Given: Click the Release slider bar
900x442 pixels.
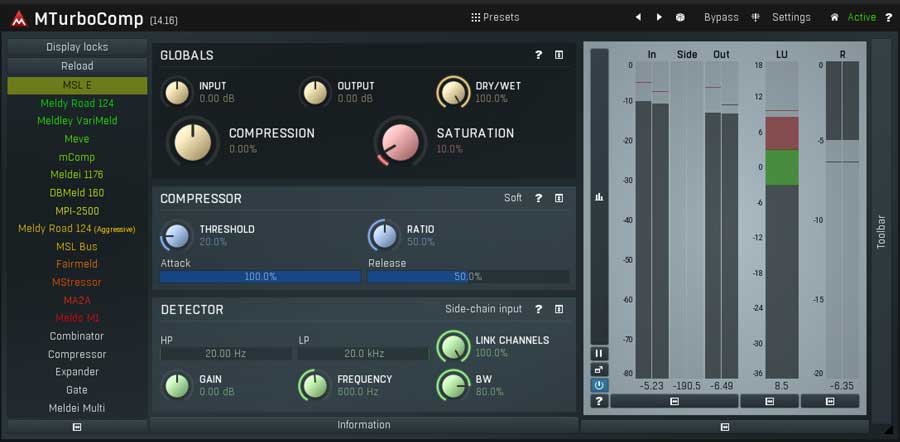Looking at the screenshot, I should pos(468,277).
